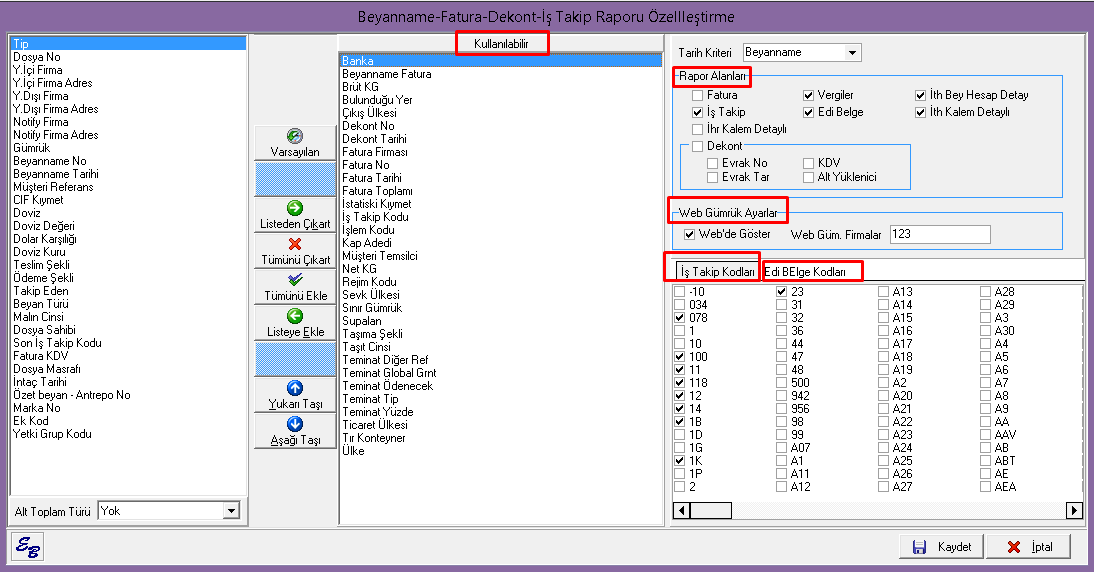
Task: Select Özet beyan - Antrepo No field
Action: [128, 395]
